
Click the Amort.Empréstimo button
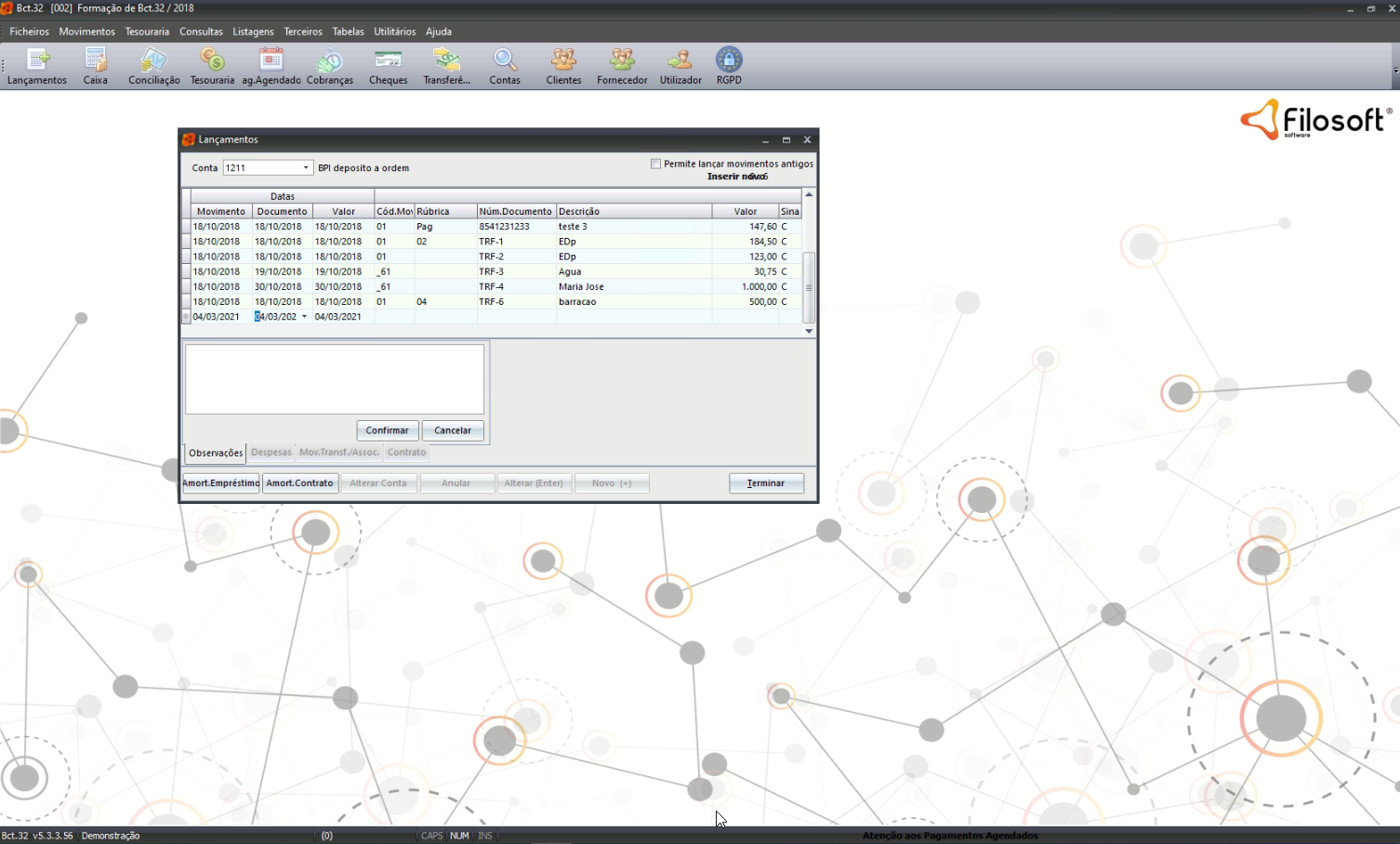tap(221, 483)
